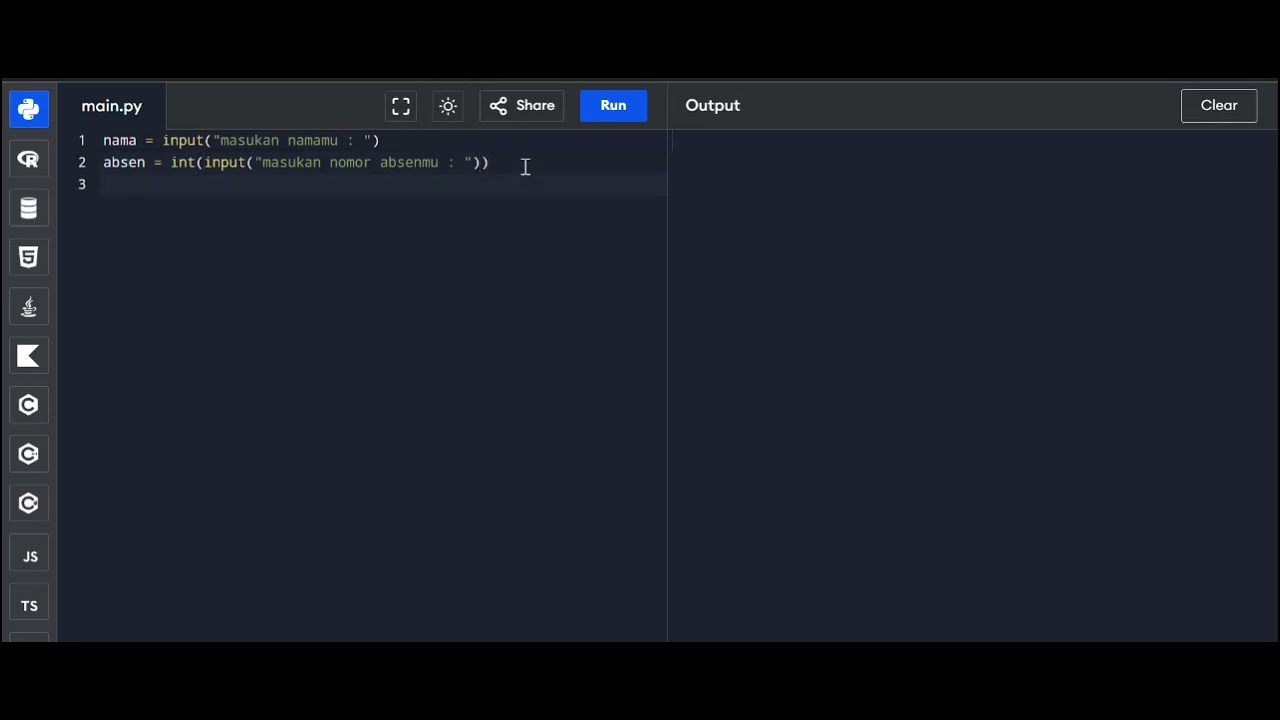Screen dimensions: 1280x720
Task: Open the HTML5 editor icon
Action: pos(29,257)
